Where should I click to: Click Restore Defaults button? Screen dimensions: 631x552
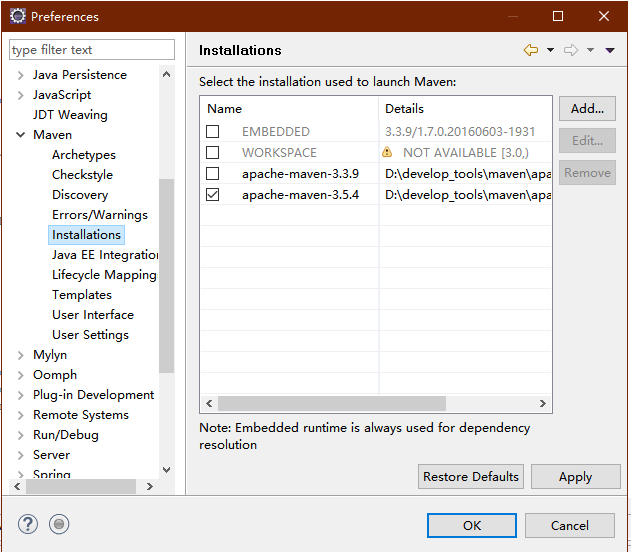click(x=471, y=477)
